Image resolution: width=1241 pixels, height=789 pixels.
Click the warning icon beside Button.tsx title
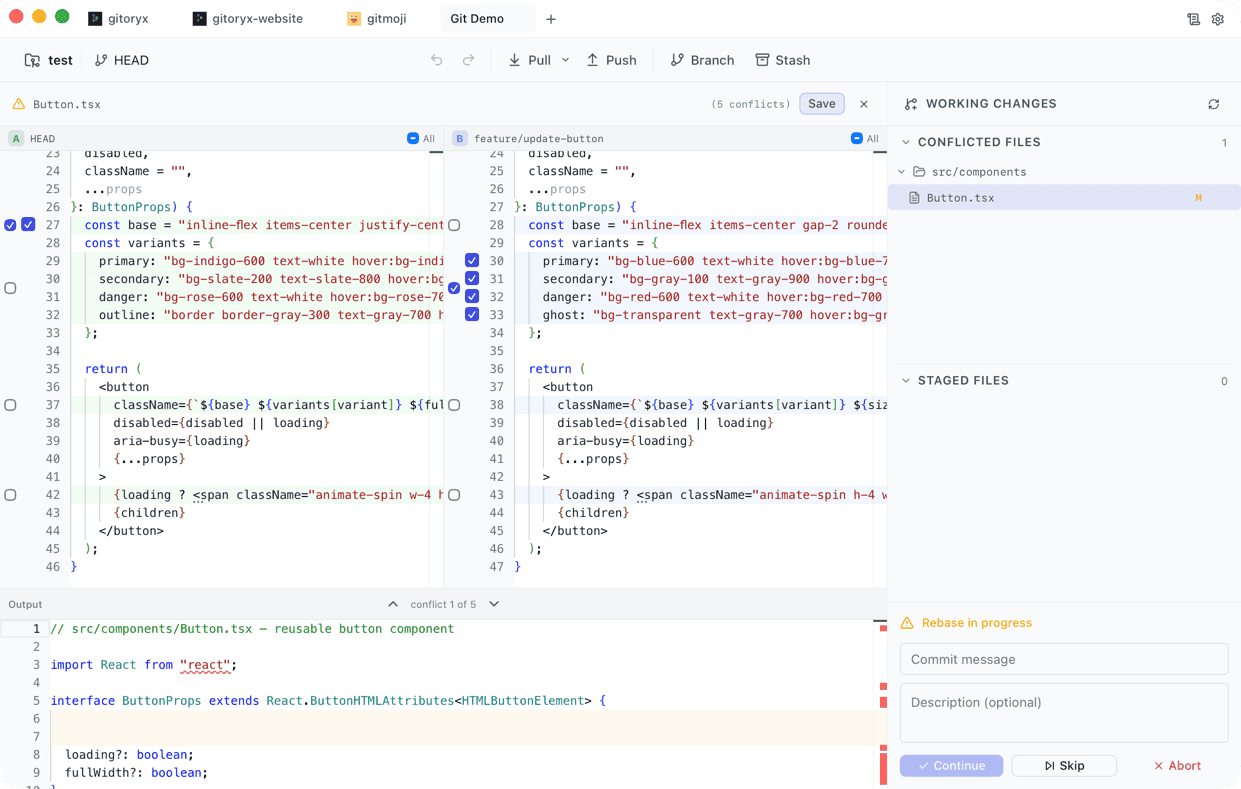tap(19, 104)
